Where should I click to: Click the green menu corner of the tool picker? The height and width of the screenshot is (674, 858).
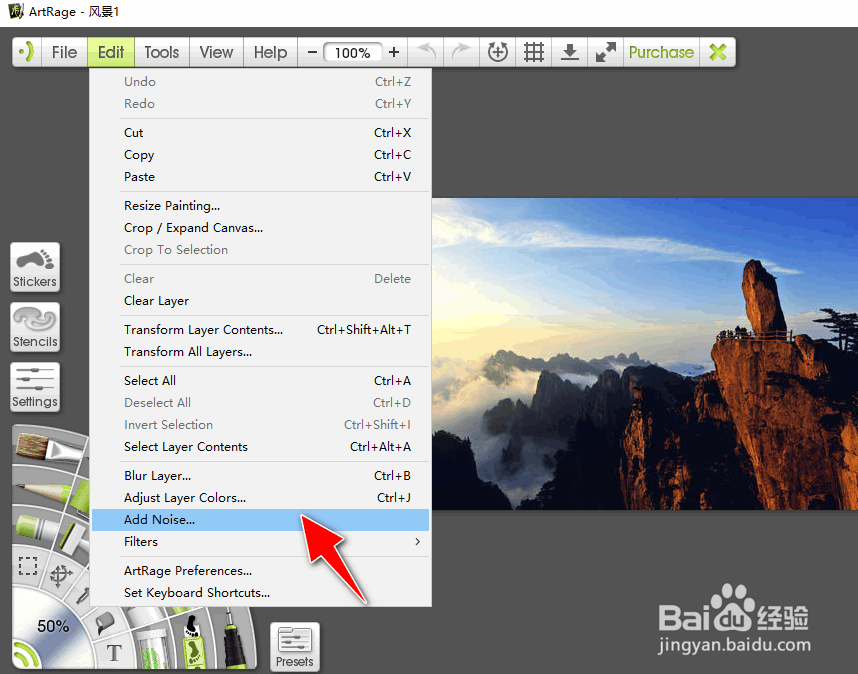tap(24, 653)
